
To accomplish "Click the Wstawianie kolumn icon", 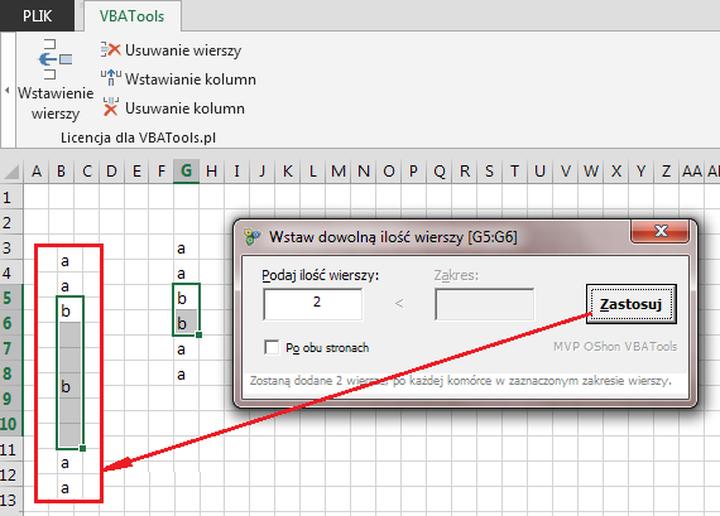I will click(111, 79).
